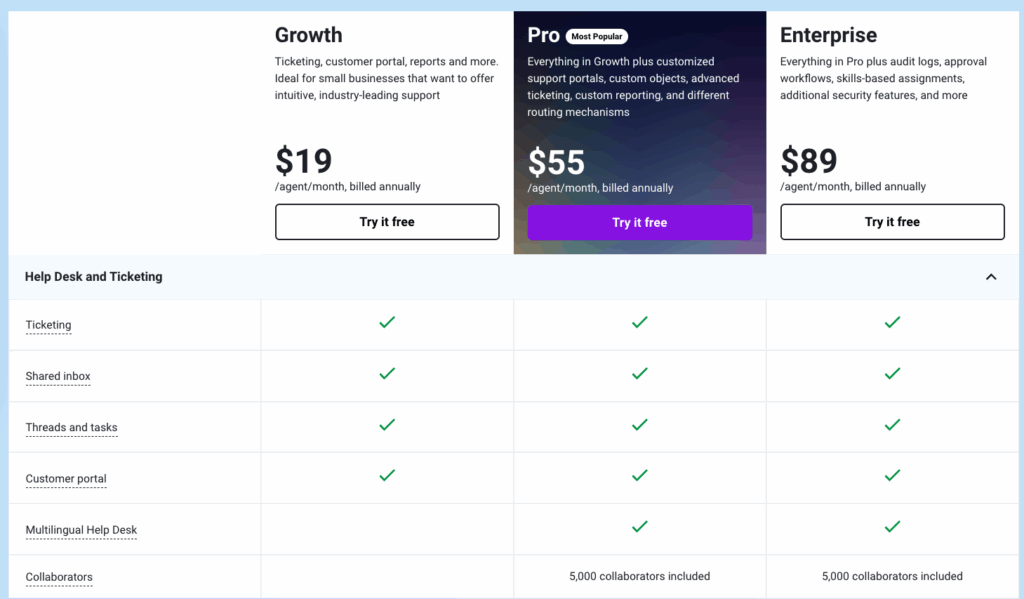Click Growth plan's Threads and tasks checkmark
The width and height of the screenshot is (1024, 599).
point(387,426)
